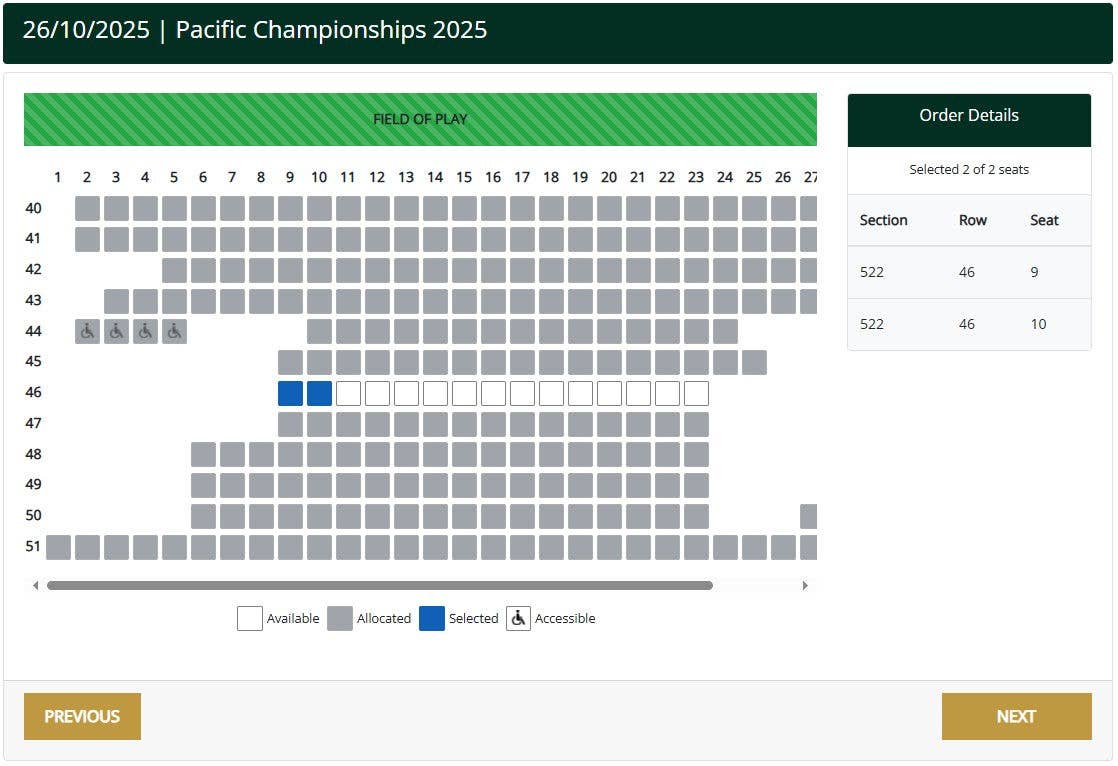Click the white Available legend swatch
The width and height of the screenshot is (1118, 766).
(x=250, y=618)
